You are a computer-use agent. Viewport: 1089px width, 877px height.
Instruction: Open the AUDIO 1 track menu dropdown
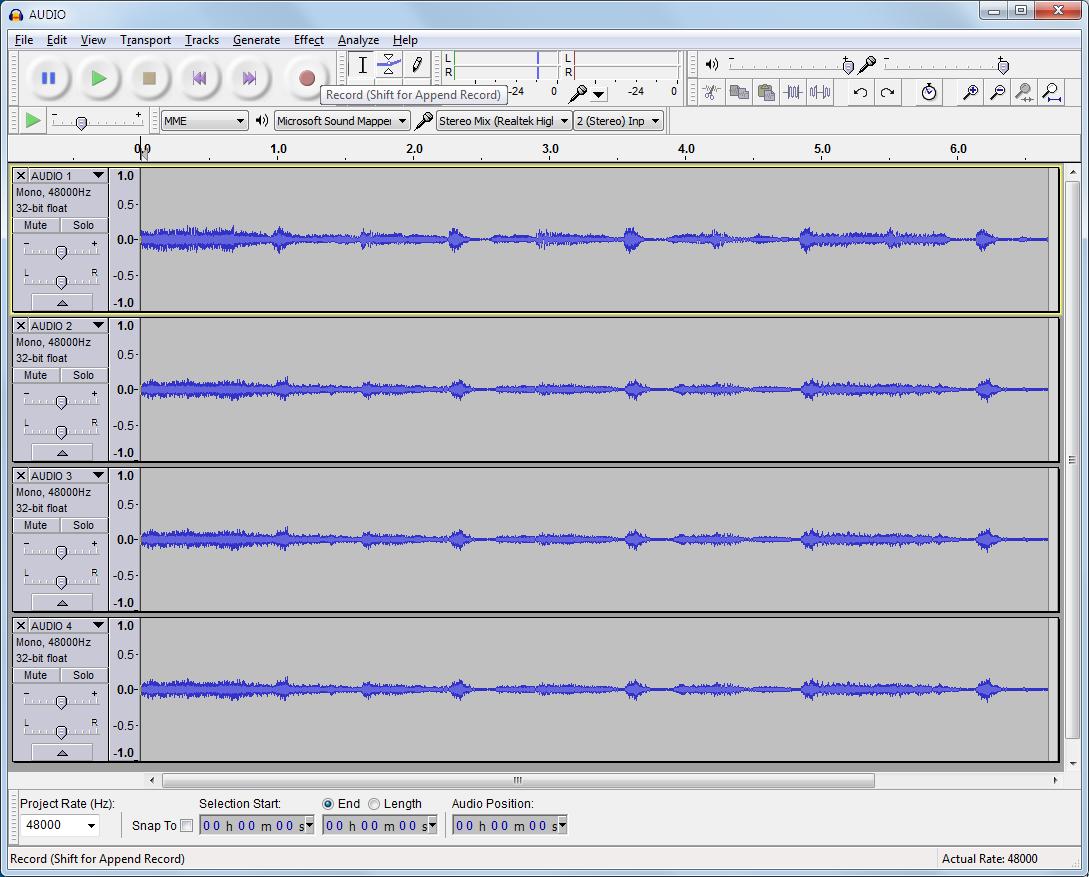click(x=97, y=176)
